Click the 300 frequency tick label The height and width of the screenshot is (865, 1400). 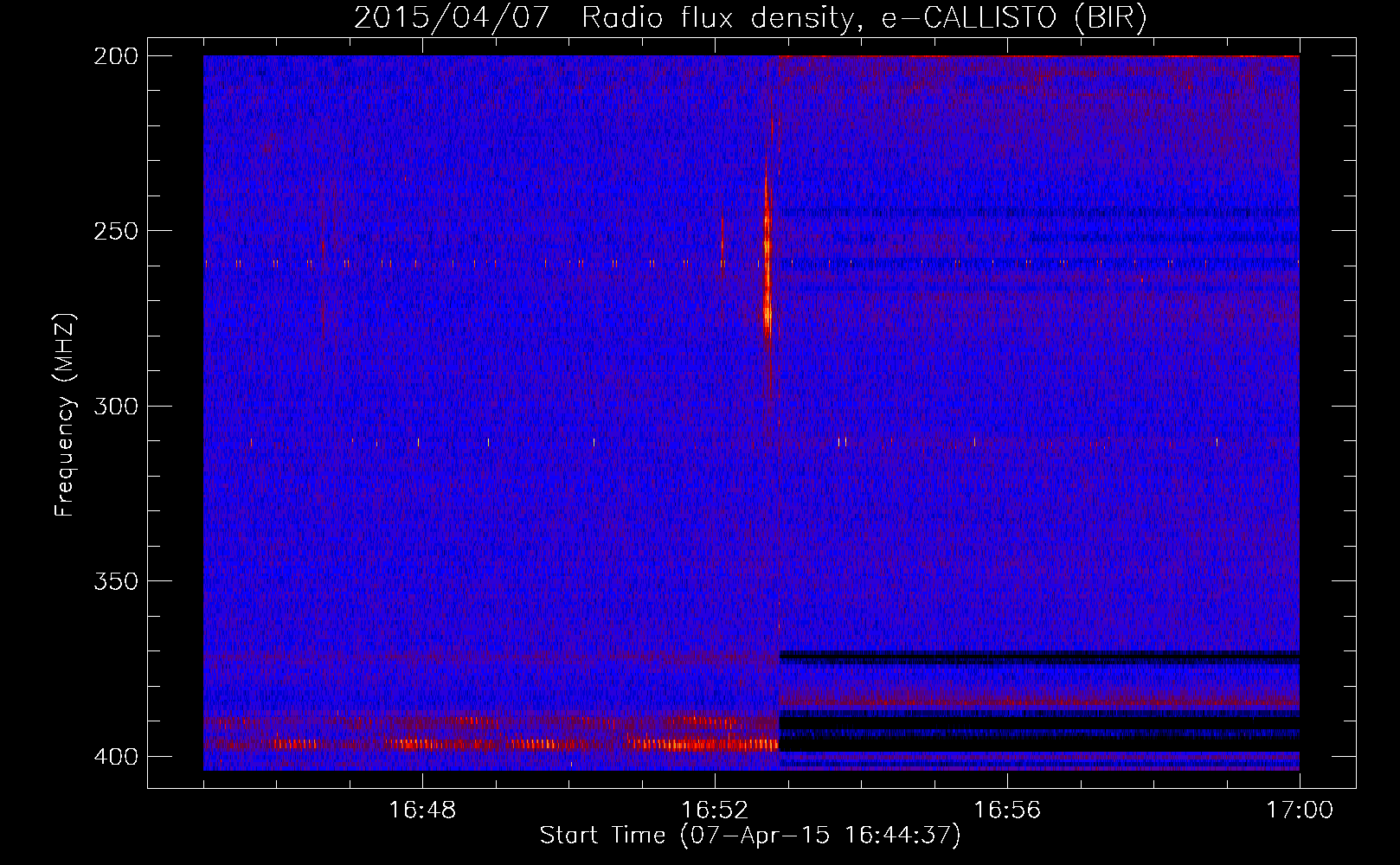point(116,406)
